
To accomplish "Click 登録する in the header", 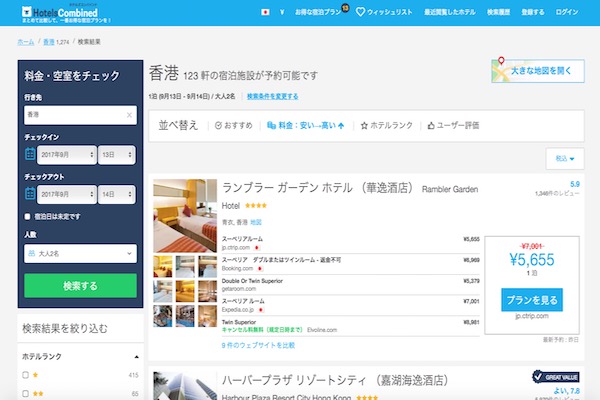I will point(533,12).
